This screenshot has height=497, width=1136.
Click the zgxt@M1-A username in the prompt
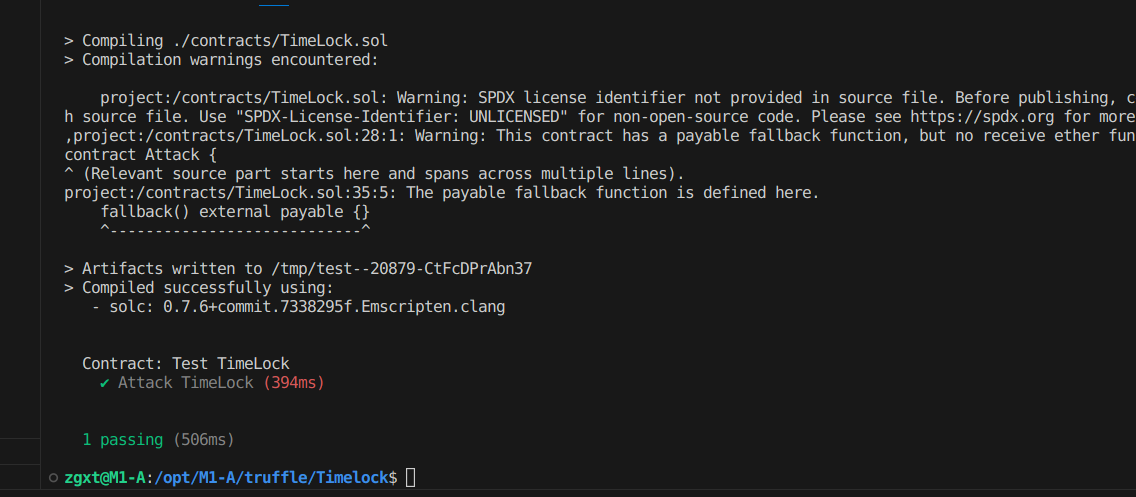click(104, 477)
